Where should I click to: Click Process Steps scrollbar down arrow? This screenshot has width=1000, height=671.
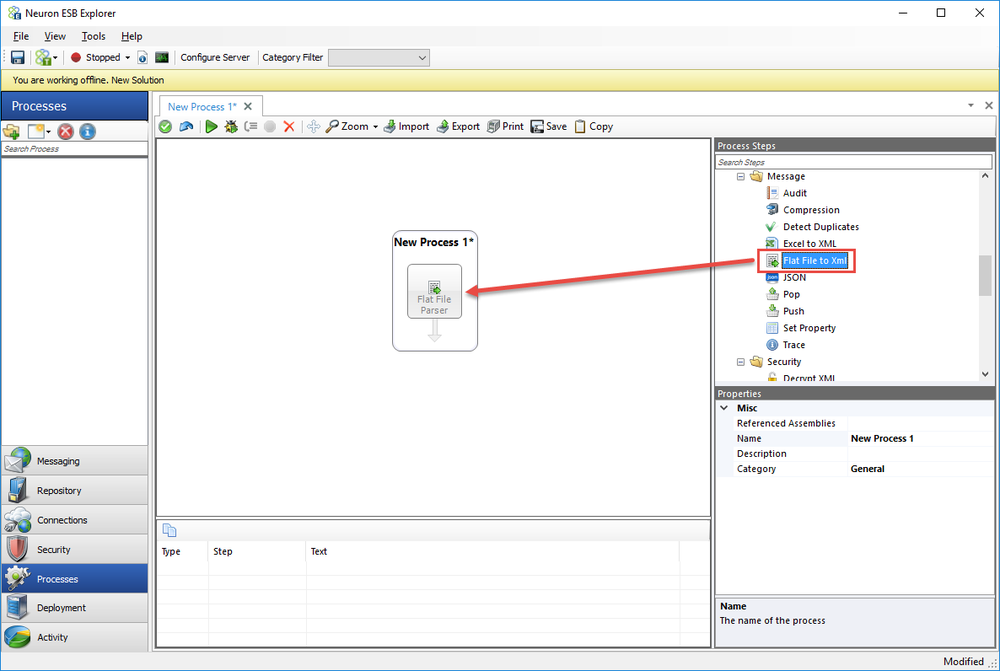[985, 374]
